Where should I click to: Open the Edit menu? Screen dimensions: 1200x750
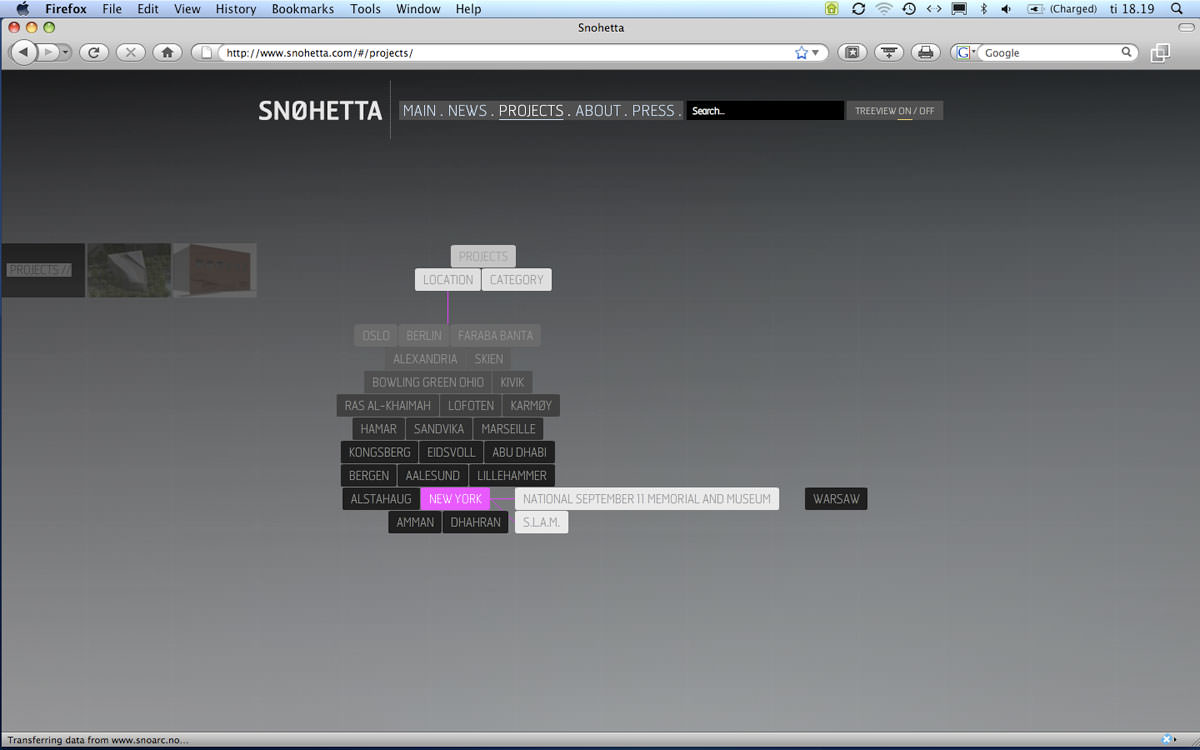pos(148,9)
